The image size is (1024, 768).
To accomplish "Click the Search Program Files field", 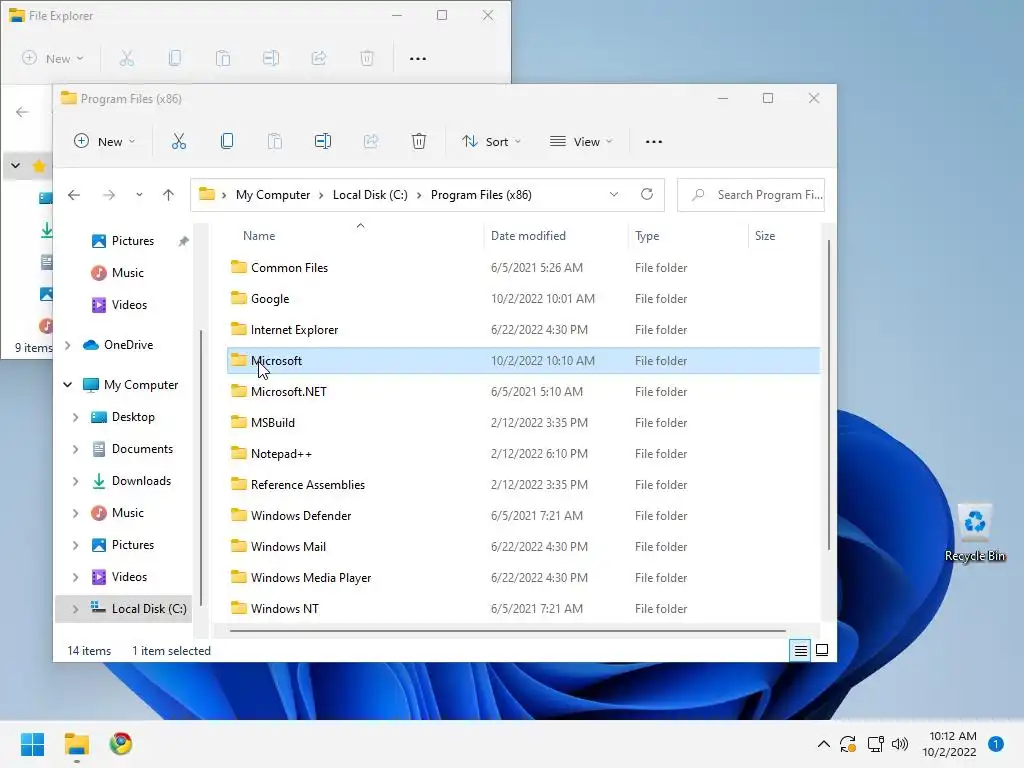I will click(x=751, y=195).
